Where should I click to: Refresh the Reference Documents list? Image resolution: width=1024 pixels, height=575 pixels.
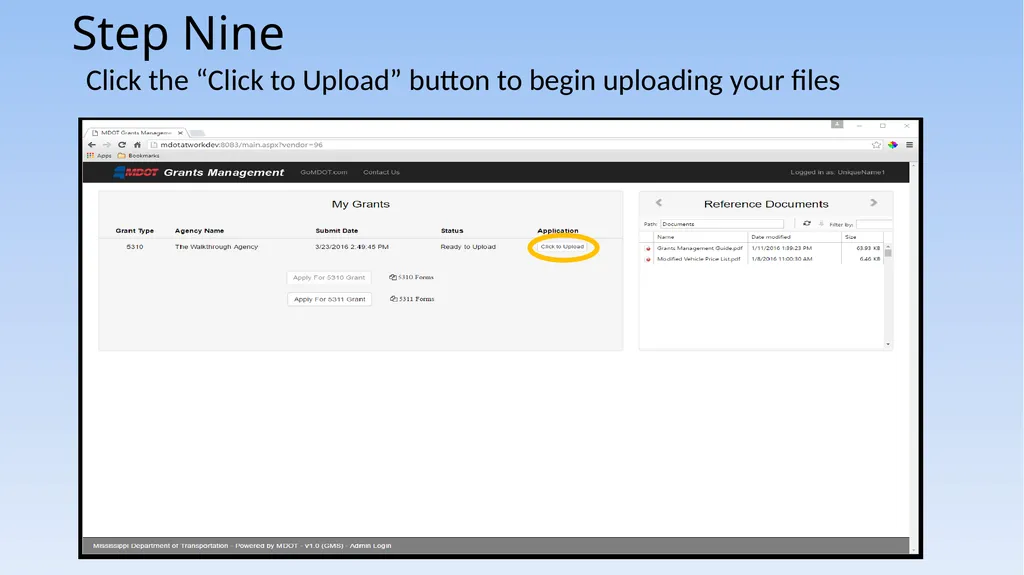coord(807,223)
